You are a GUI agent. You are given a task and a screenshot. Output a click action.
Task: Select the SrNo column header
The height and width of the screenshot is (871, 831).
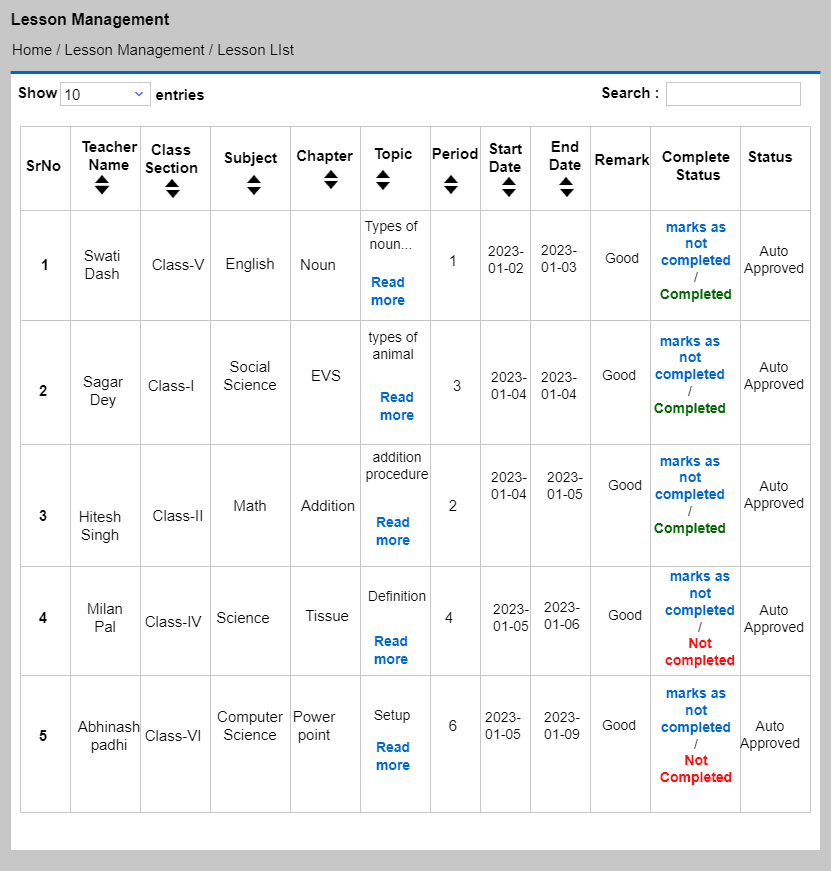(43, 166)
